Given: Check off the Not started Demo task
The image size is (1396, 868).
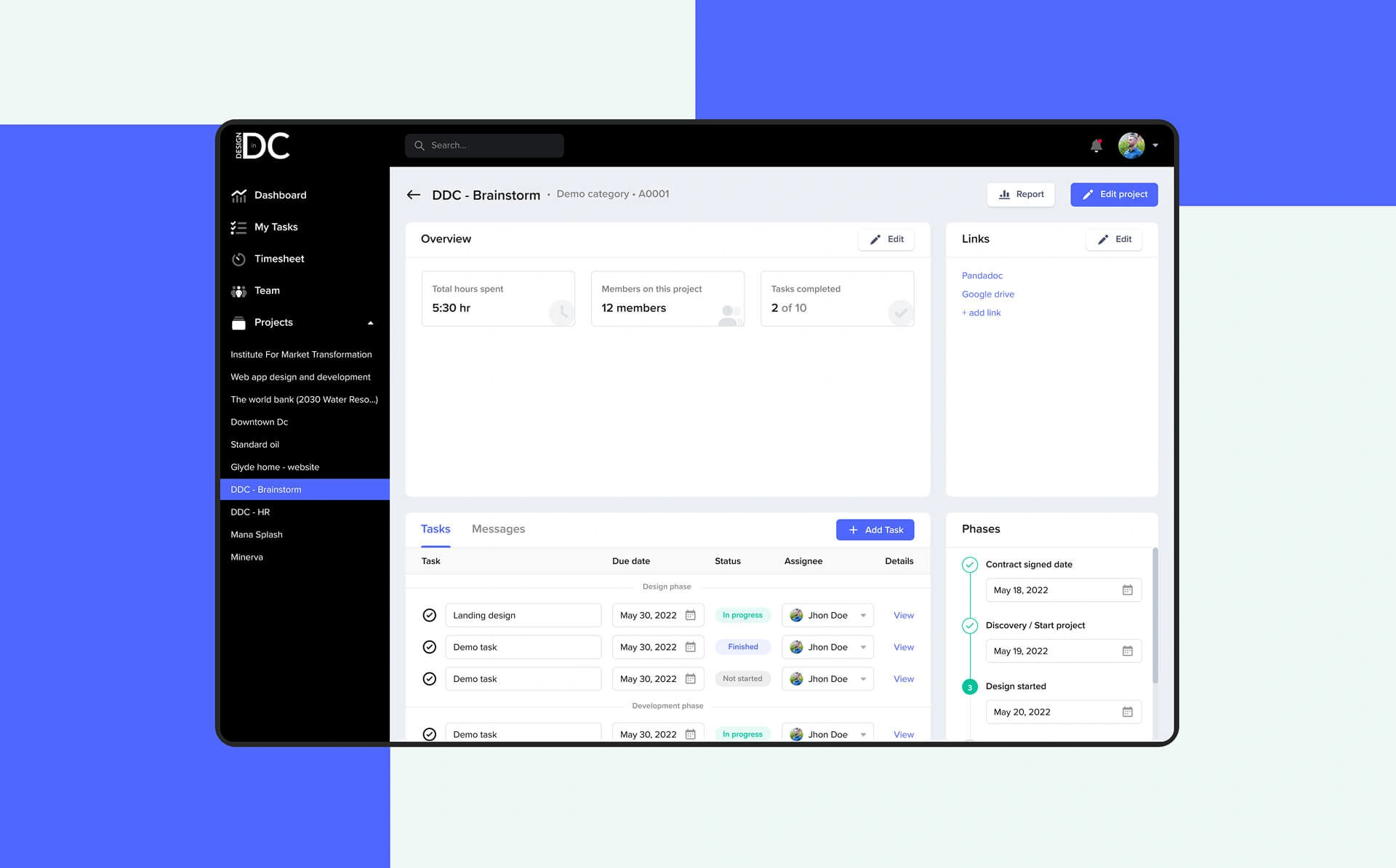Looking at the screenshot, I should [430, 679].
